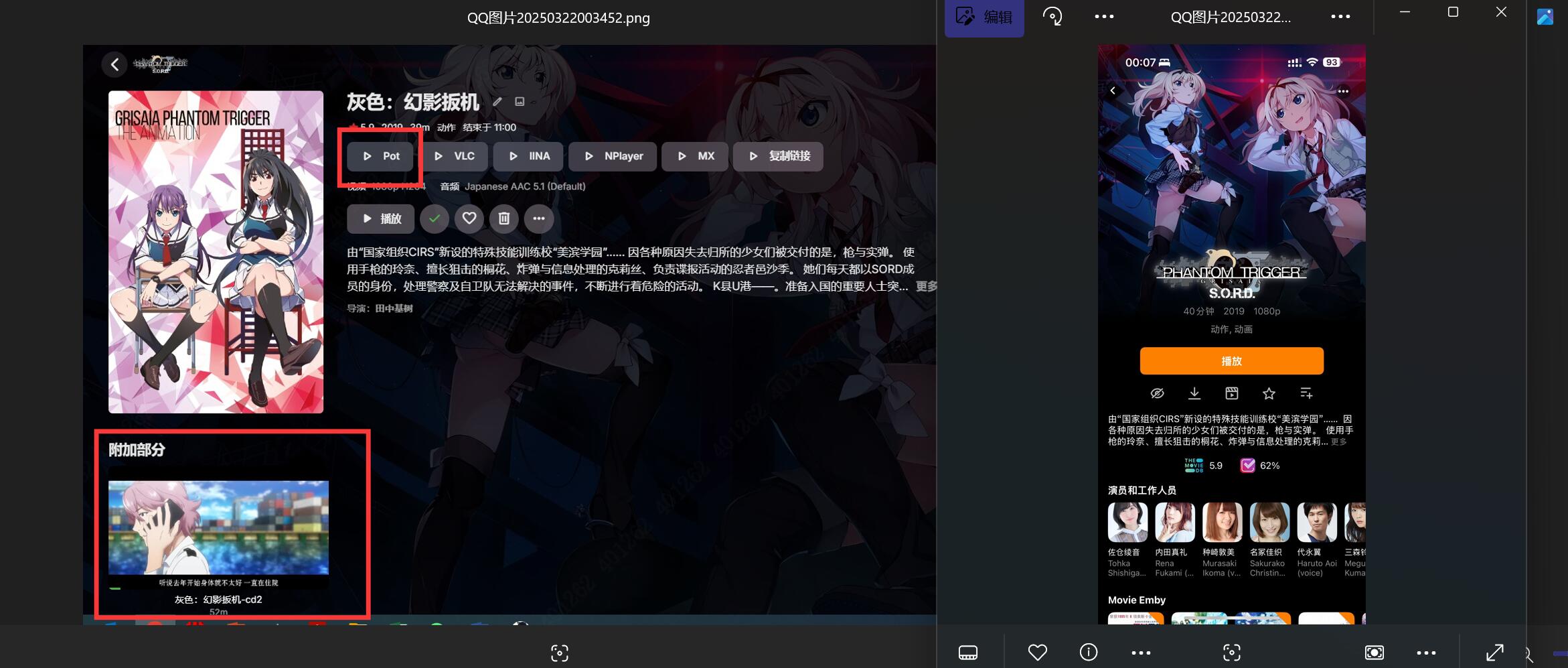The height and width of the screenshot is (668, 1568).
Task: Go back using the Emby desktop back chevron
Action: 114,64
